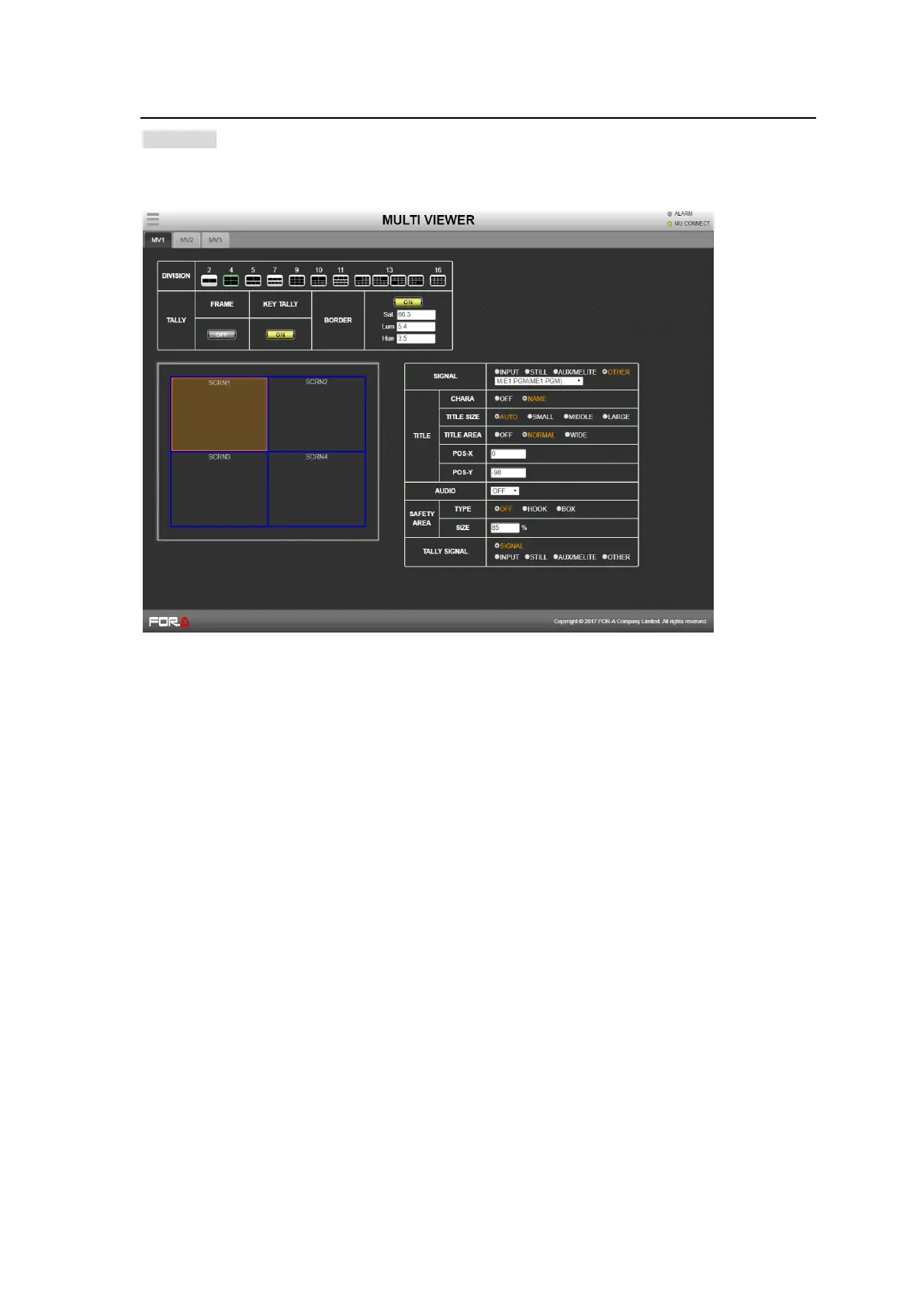Switch to the MV2 tab
Image resolution: width=924 pixels, height=1307 pixels.
point(186,240)
